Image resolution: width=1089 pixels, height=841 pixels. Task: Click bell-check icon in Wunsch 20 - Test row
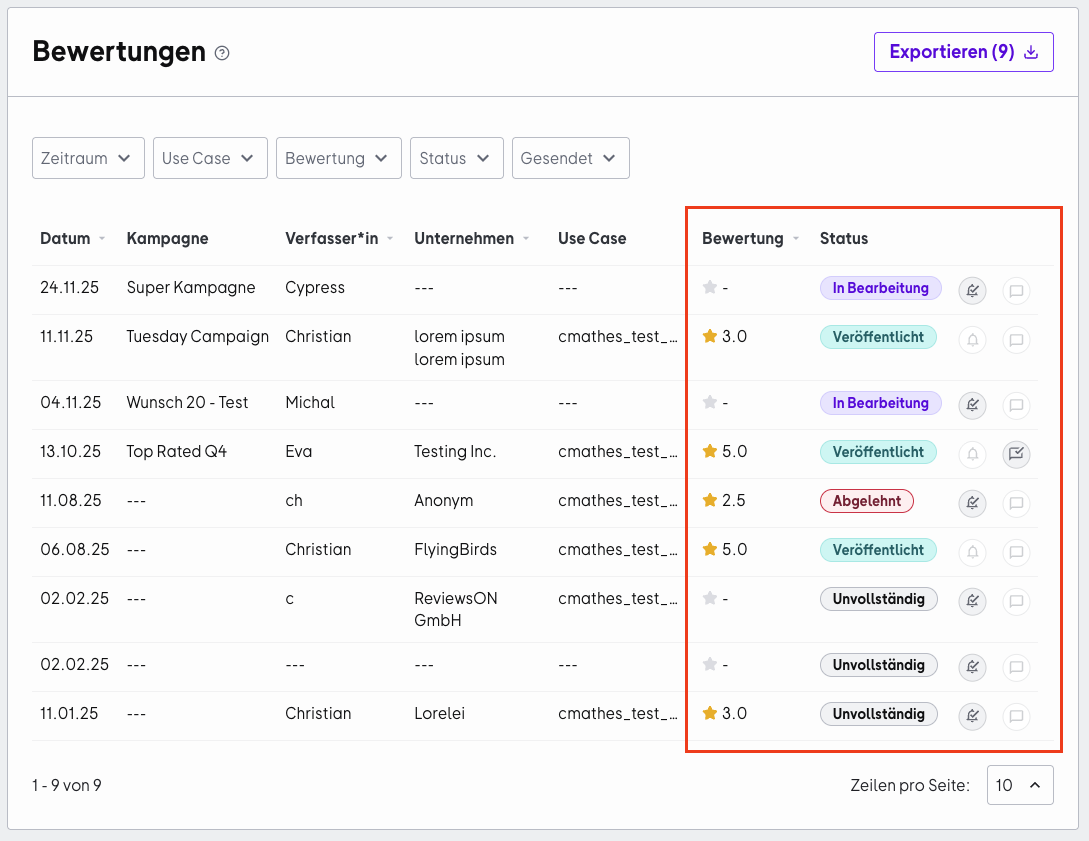[x=972, y=405]
